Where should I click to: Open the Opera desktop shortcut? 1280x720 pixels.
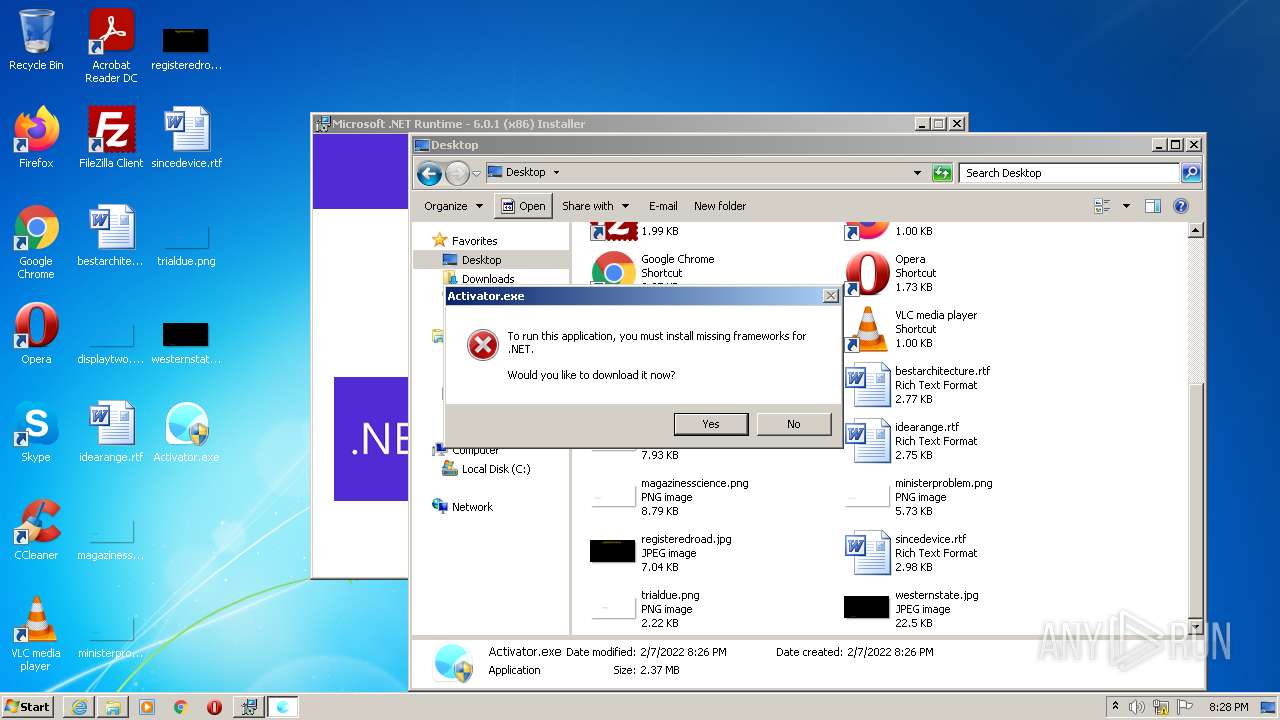pos(36,334)
